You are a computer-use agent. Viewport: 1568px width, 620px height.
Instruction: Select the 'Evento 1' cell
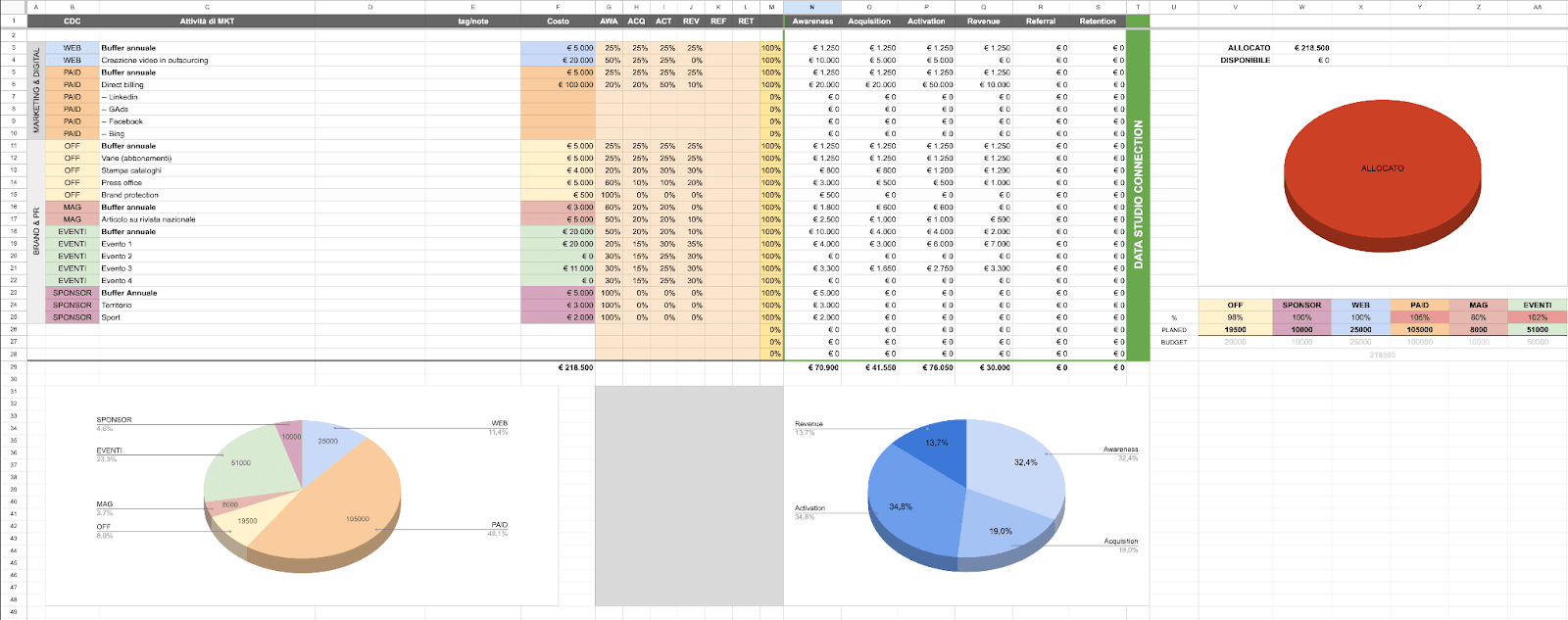(207, 244)
